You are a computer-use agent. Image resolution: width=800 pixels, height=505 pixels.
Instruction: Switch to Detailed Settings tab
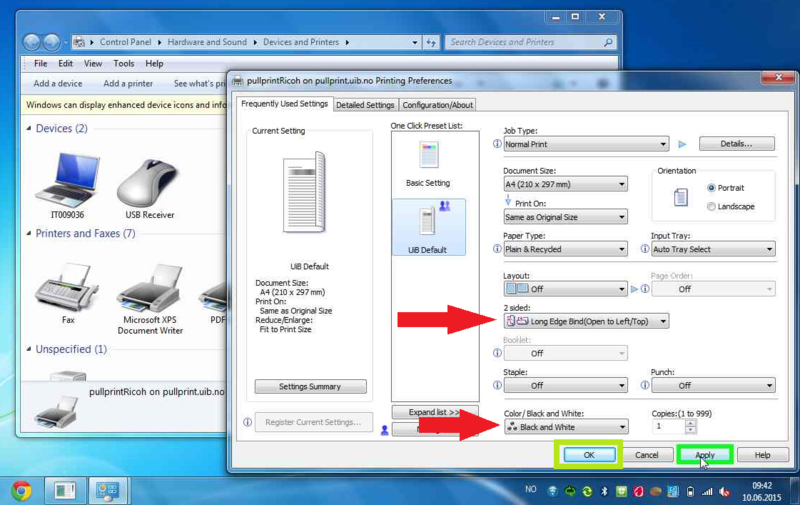pyautogui.click(x=365, y=105)
